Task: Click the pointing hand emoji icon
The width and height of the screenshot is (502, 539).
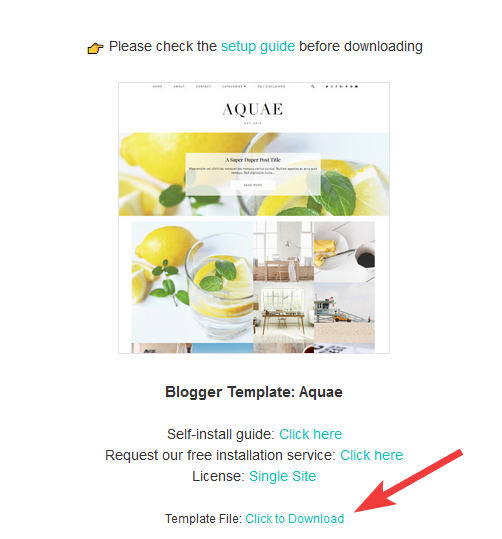Action: pyautogui.click(x=95, y=48)
